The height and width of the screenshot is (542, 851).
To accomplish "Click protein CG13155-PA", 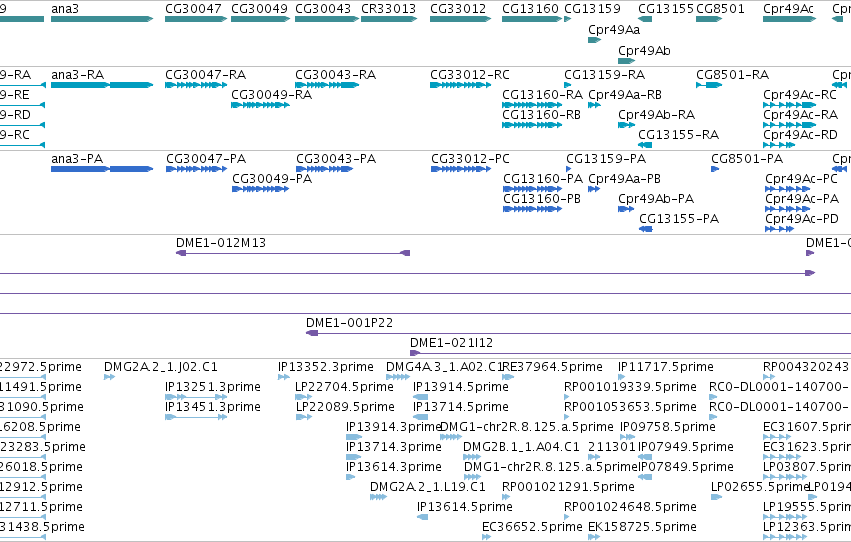I will (646, 229).
